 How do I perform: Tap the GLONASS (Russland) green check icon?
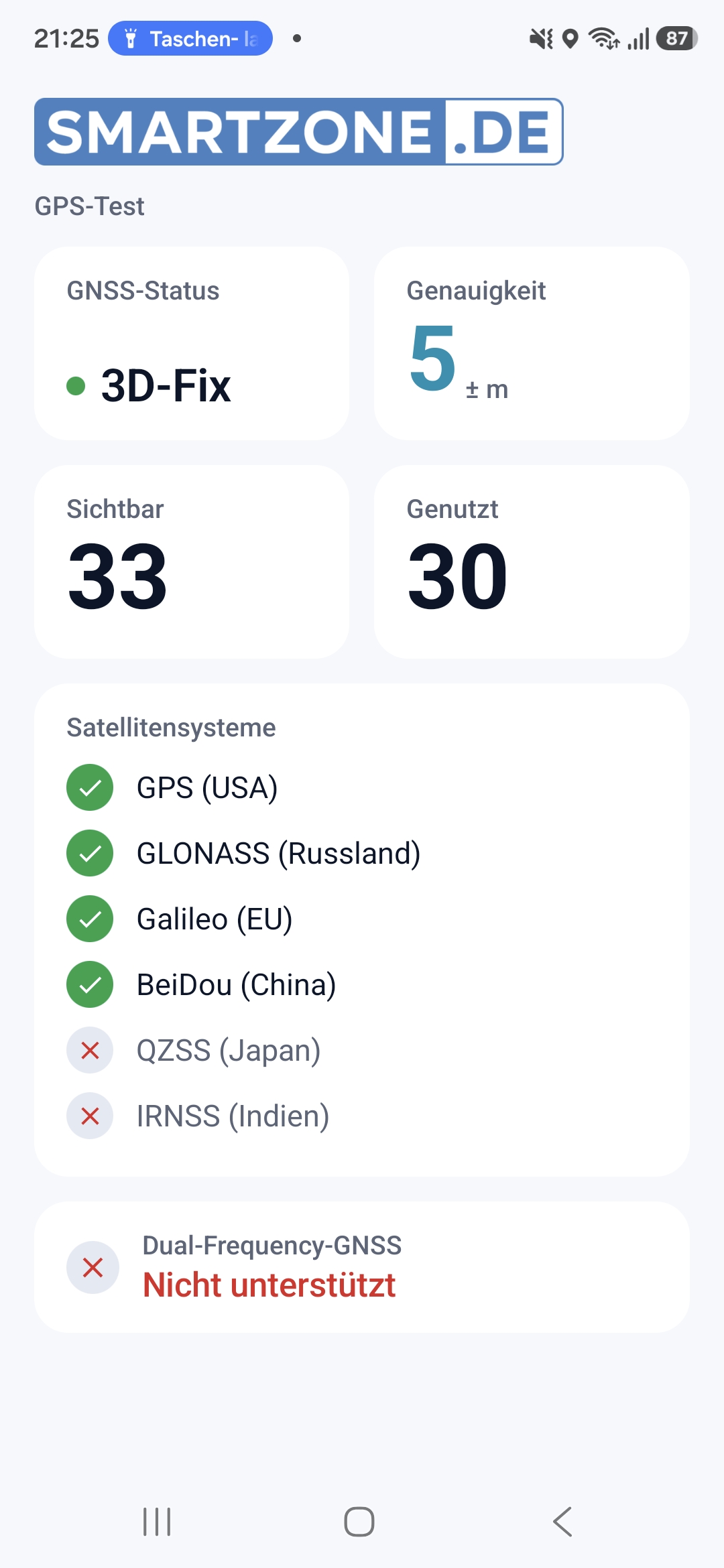click(90, 853)
